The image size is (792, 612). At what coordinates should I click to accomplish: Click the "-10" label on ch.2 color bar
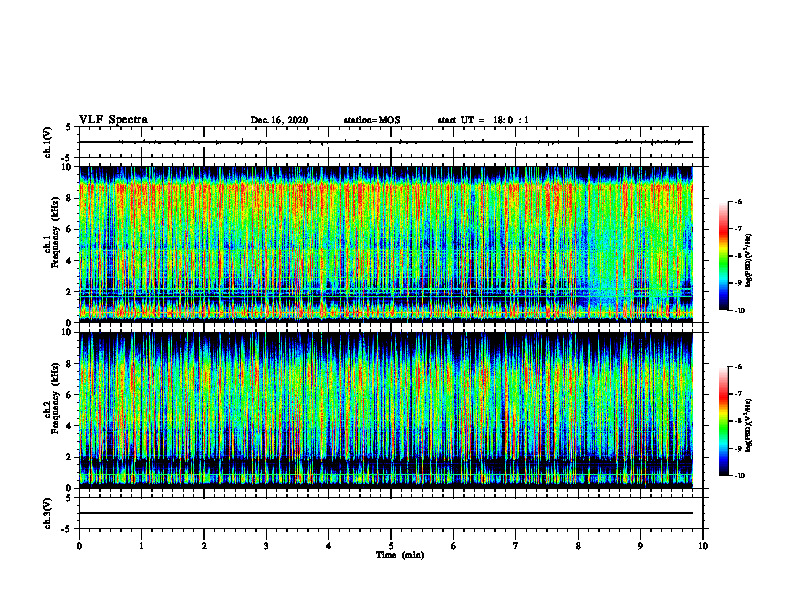pos(739,476)
